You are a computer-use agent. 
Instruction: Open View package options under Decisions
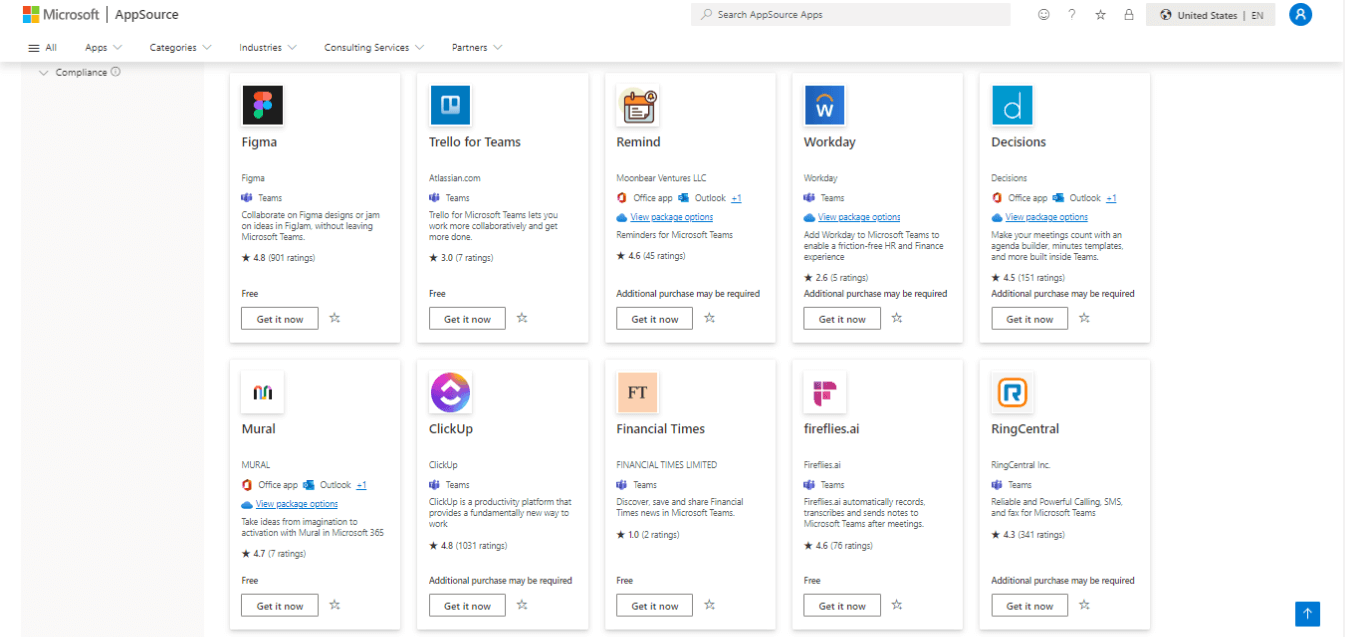click(x=1047, y=217)
